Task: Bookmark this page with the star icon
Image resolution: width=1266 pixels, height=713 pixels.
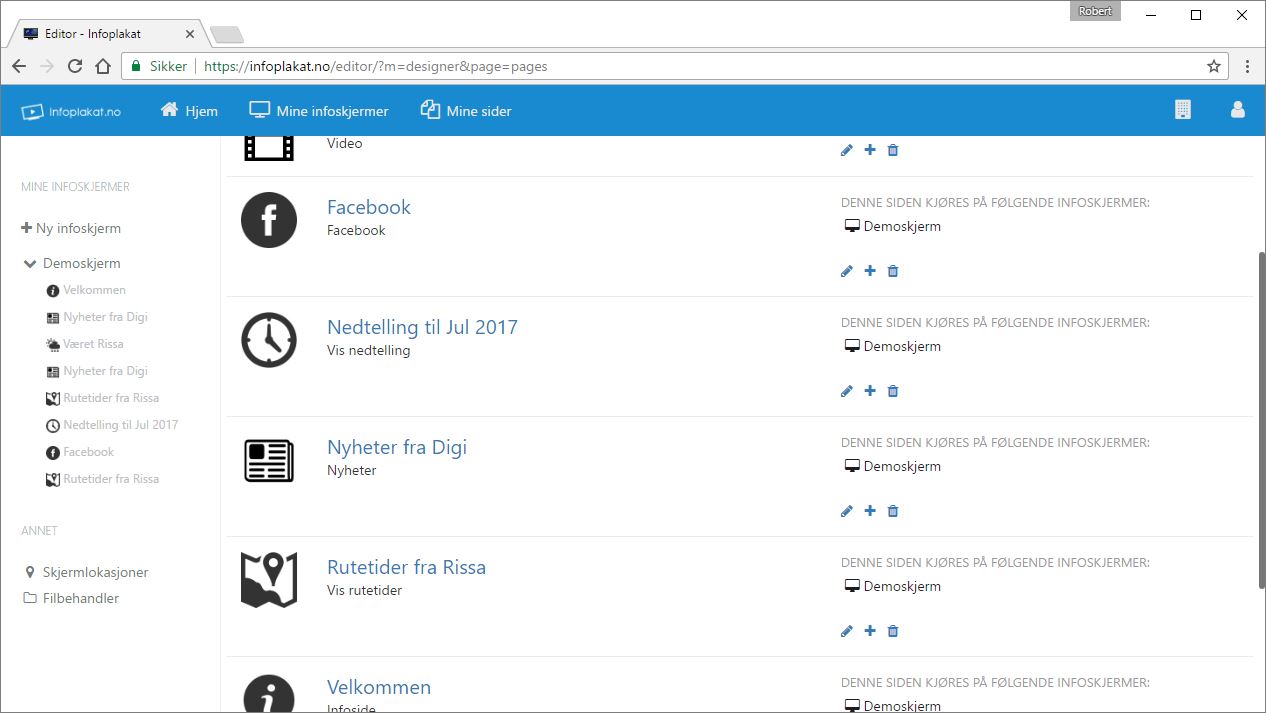Action: (1214, 67)
